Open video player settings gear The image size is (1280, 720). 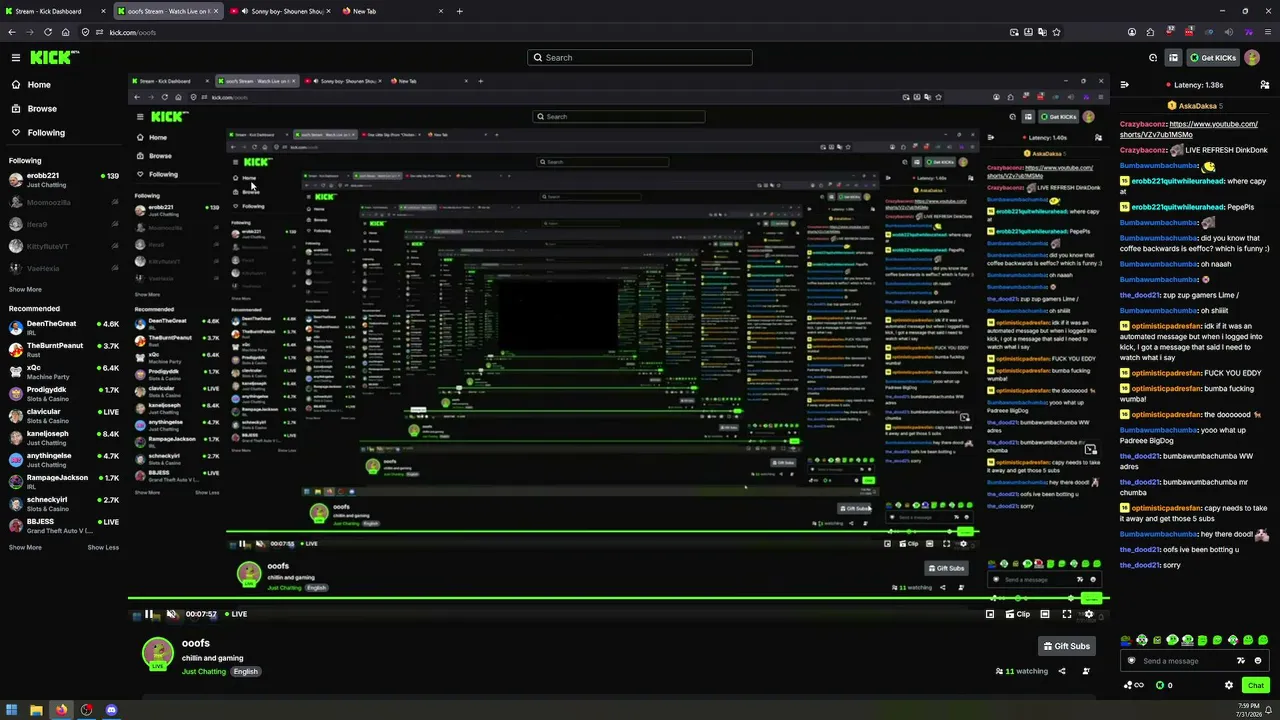coord(1089,614)
